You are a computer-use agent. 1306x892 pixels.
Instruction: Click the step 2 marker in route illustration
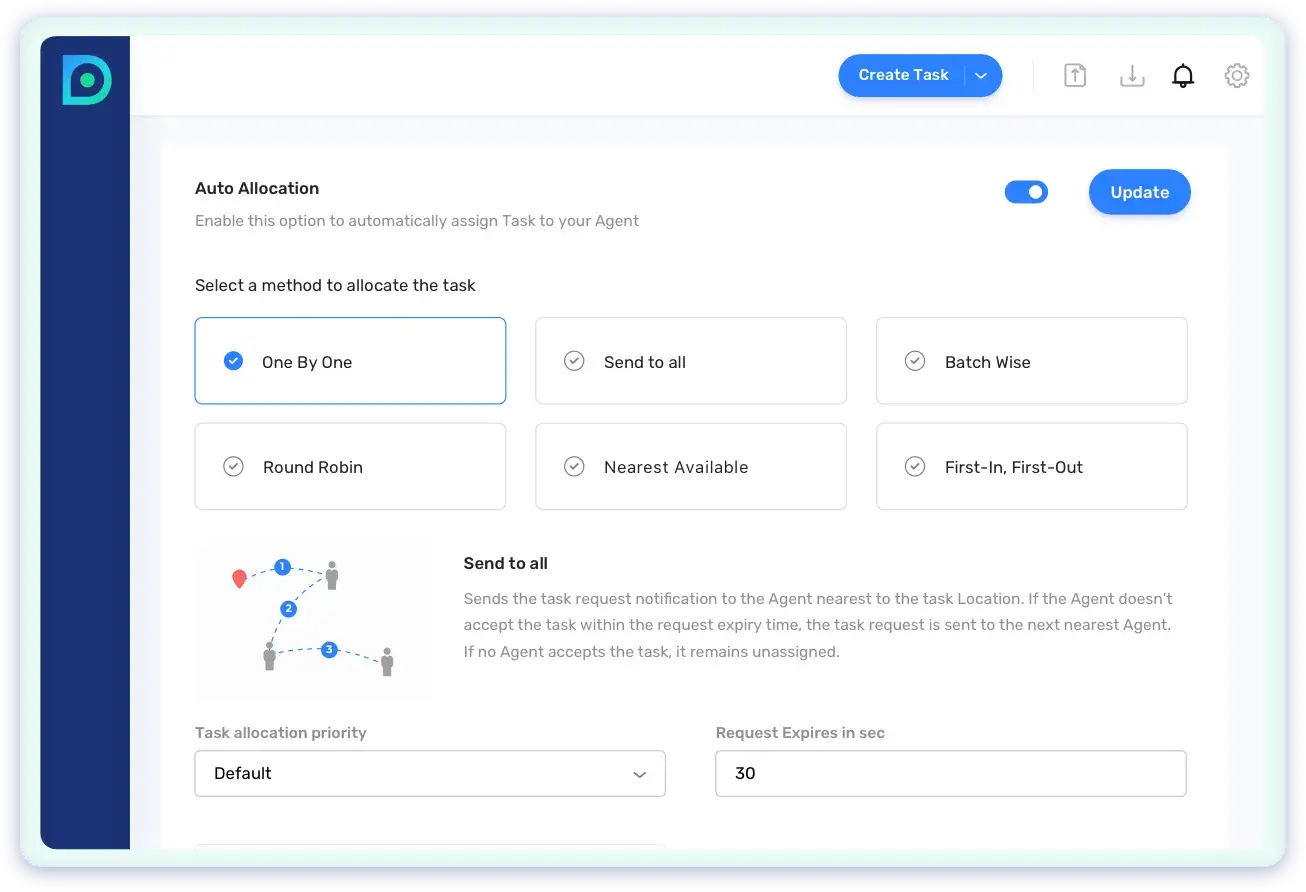pyautogui.click(x=288, y=608)
